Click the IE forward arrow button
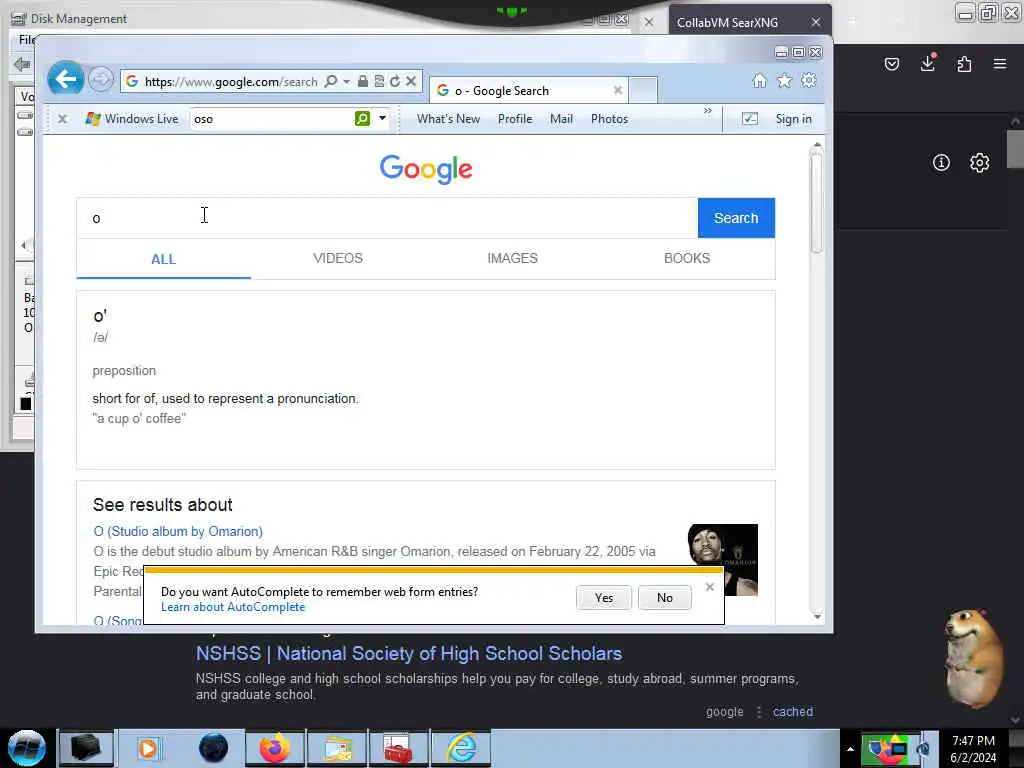Viewport: 1024px width, 768px height. pyautogui.click(x=101, y=80)
